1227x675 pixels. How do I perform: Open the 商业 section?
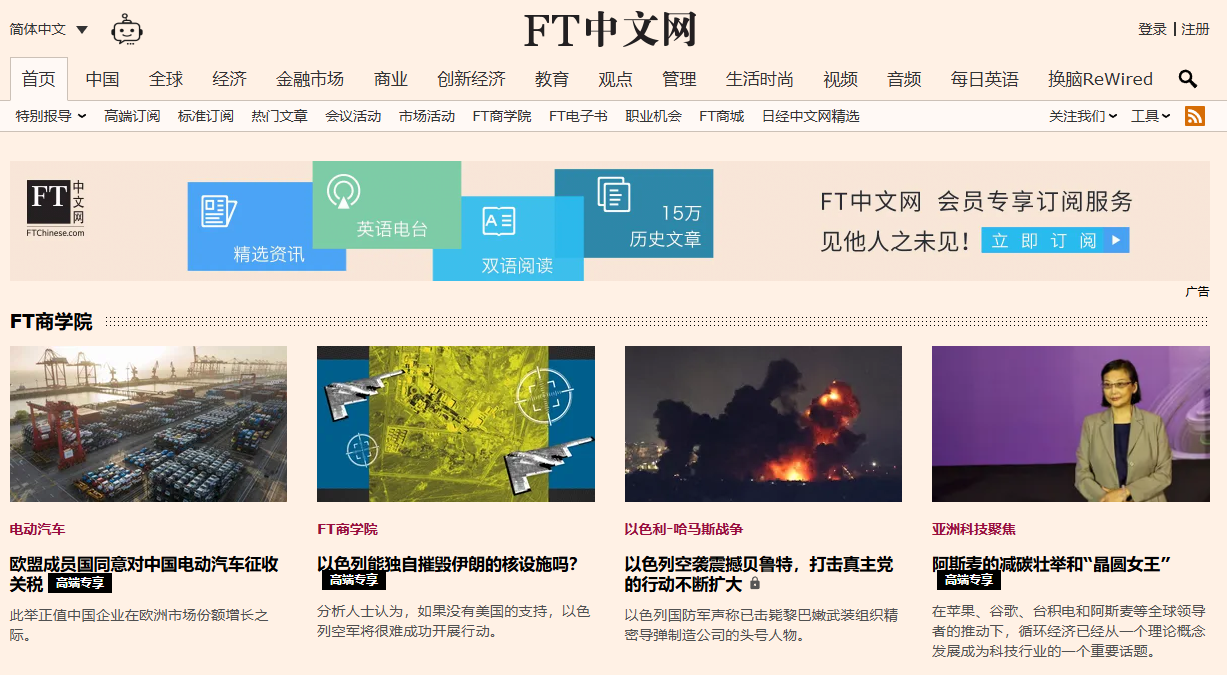pyautogui.click(x=391, y=79)
